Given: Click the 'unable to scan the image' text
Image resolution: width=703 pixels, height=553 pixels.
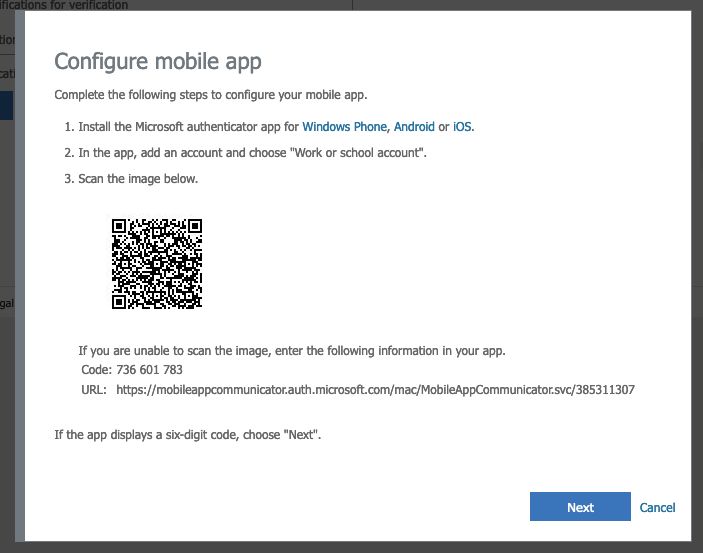Looking at the screenshot, I should (x=292, y=350).
